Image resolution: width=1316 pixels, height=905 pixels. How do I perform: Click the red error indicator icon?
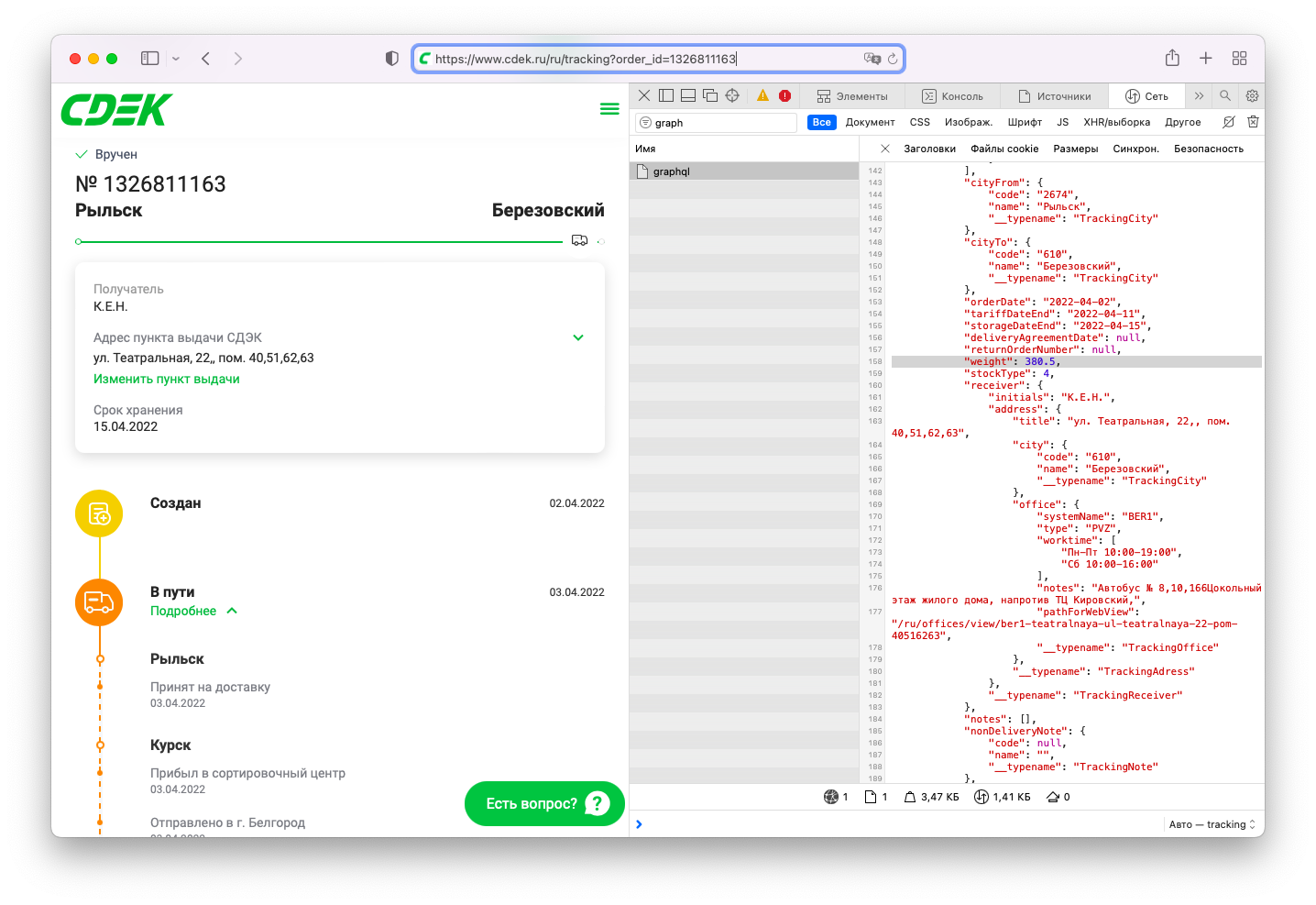pos(785,95)
